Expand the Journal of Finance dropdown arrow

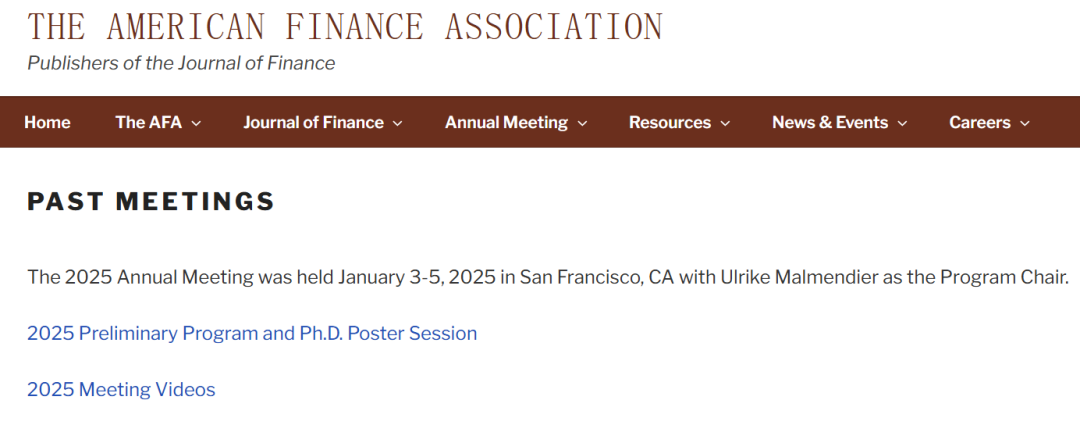coord(397,123)
